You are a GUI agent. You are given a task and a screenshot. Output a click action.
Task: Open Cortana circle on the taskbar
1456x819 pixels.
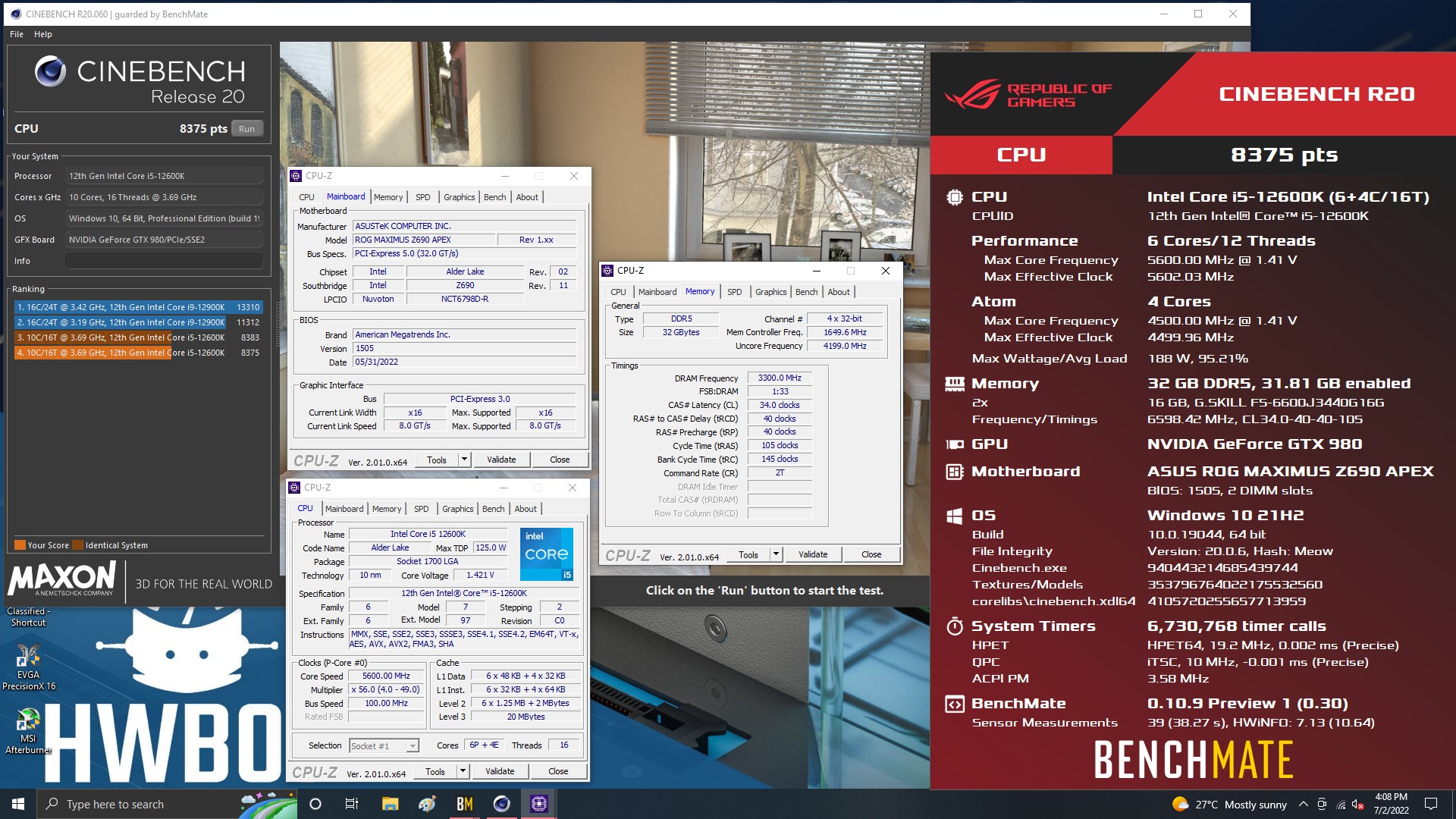pyautogui.click(x=315, y=804)
